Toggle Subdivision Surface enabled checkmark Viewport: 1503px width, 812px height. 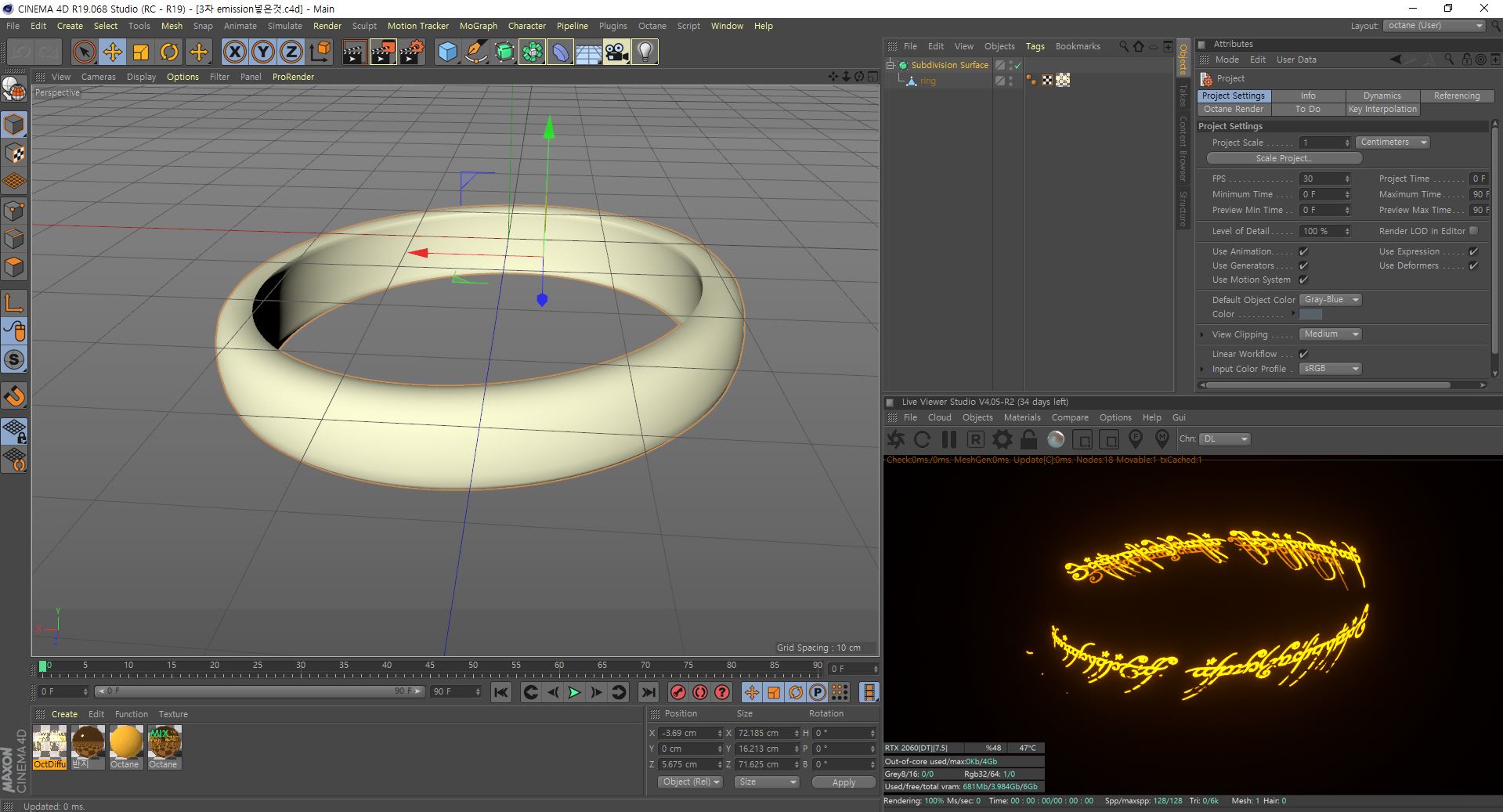click(x=1017, y=65)
